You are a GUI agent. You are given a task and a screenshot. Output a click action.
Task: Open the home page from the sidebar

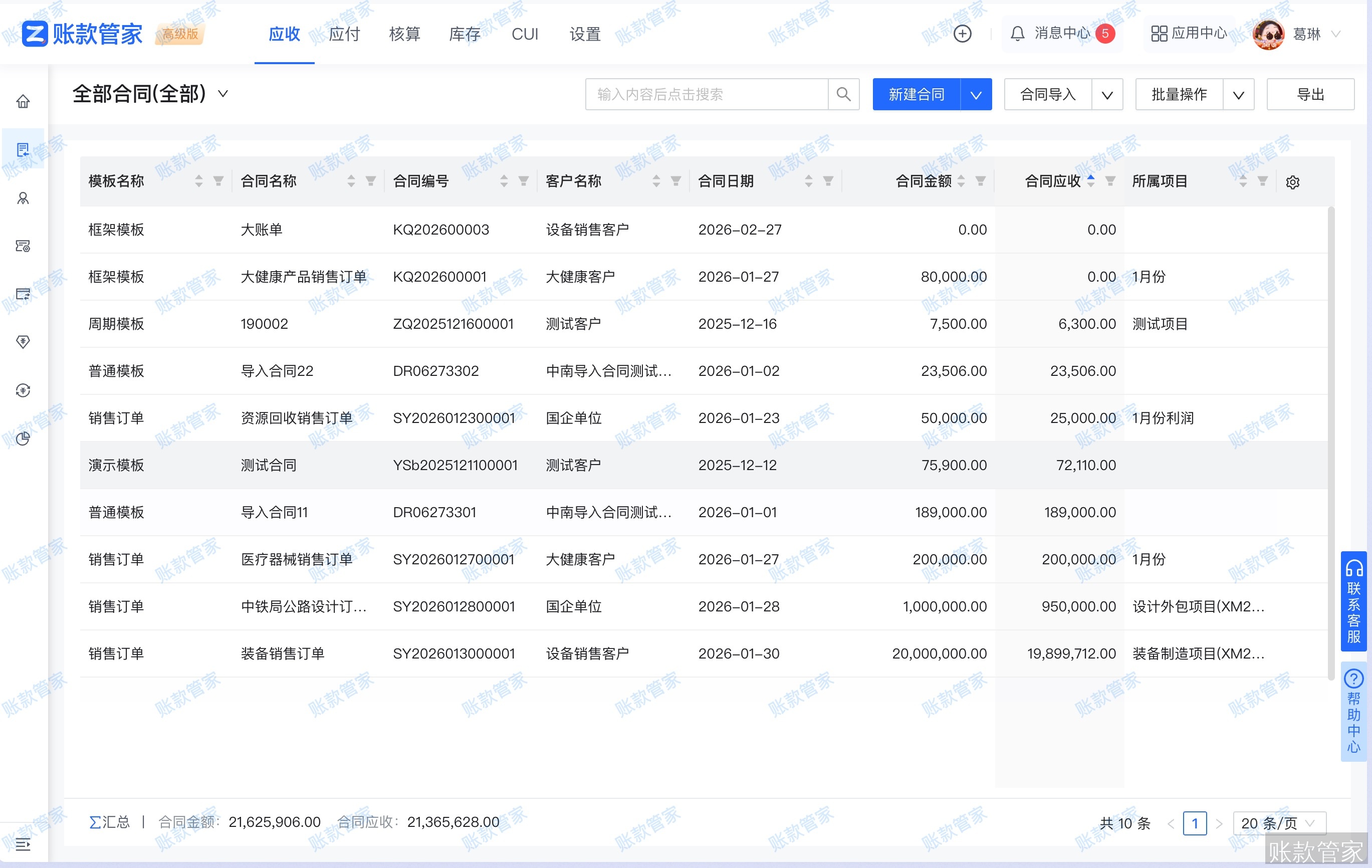23,101
